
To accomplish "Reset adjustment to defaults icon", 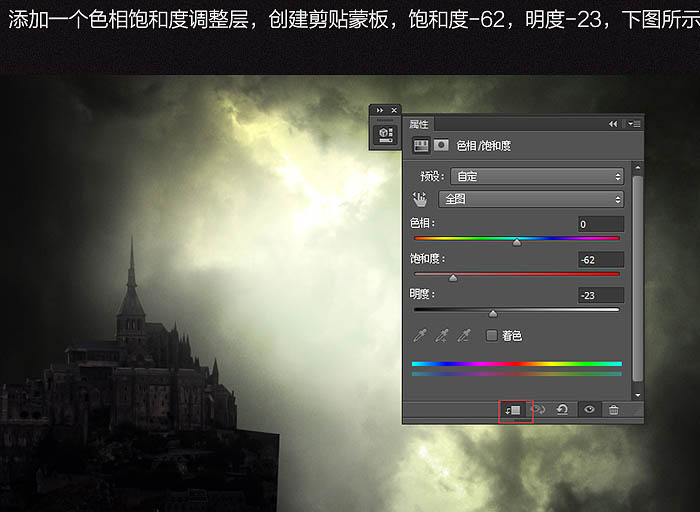I will (x=564, y=410).
